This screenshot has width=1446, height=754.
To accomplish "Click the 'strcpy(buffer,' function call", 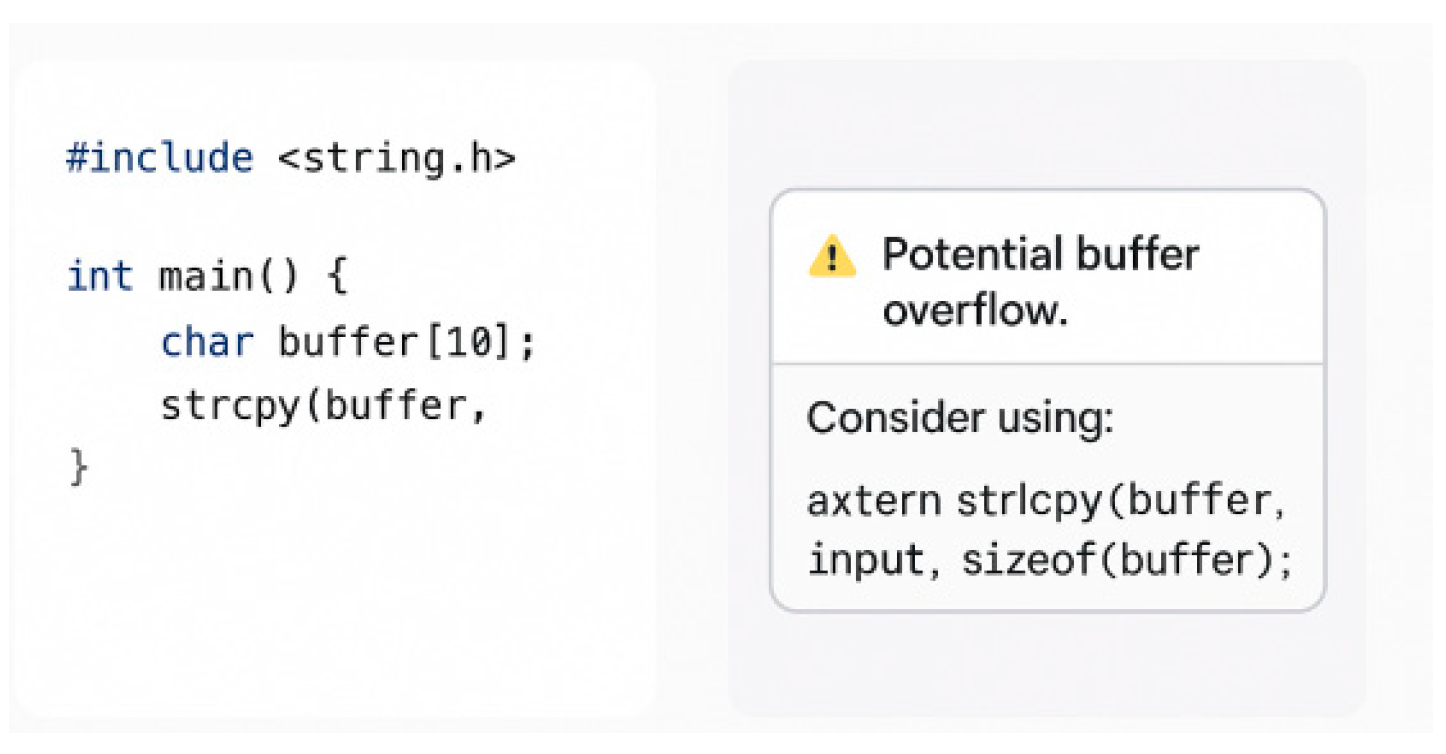I will point(323,406).
